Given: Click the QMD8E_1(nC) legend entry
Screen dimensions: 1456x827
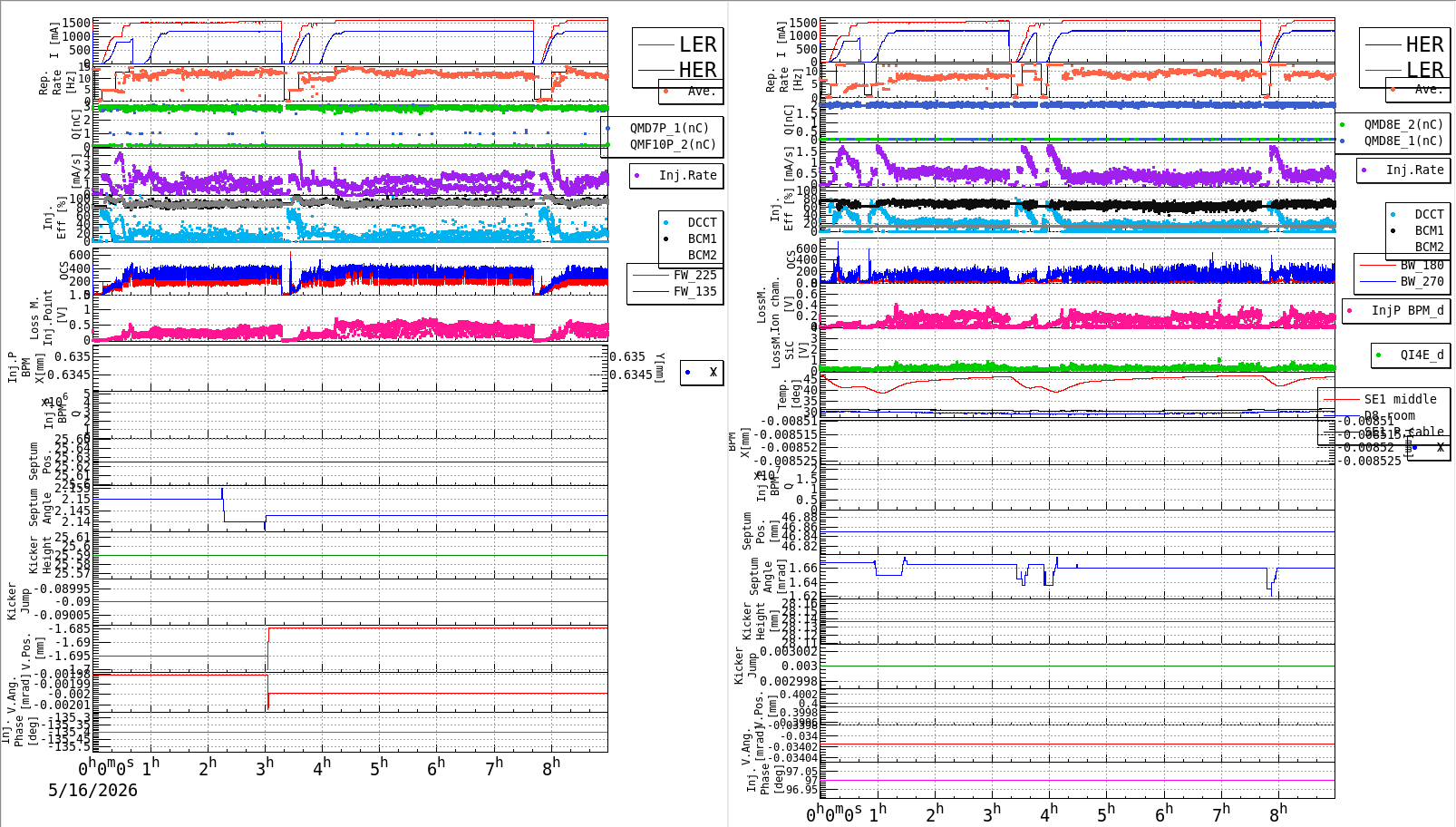Looking at the screenshot, I should tap(1403, 141).
